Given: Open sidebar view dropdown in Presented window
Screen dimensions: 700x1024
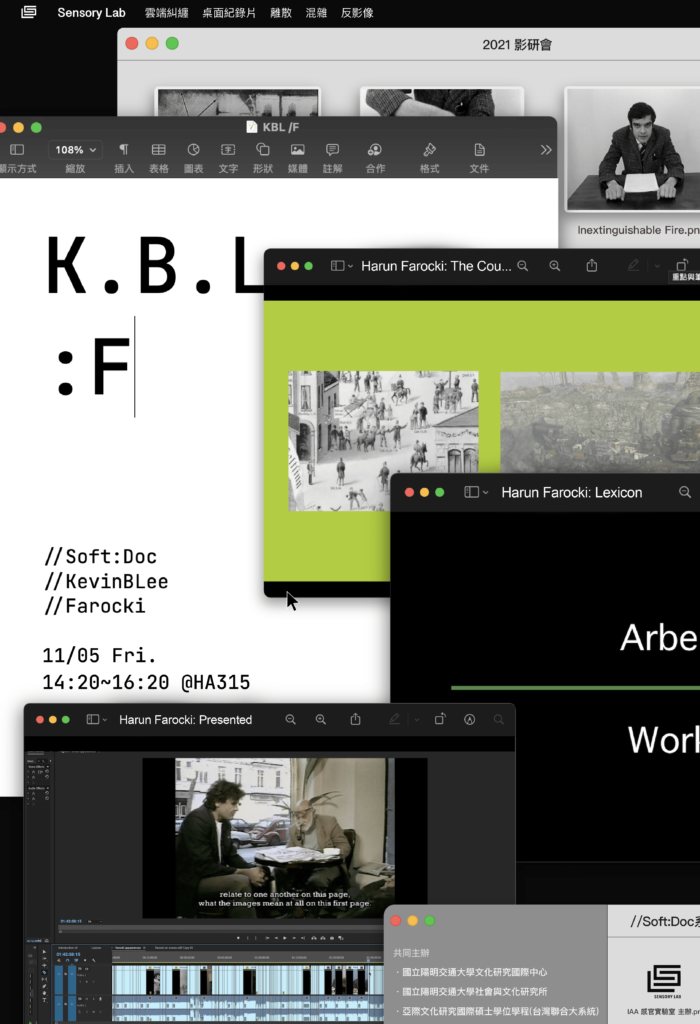Looking at the screenshot, I should tap(104, 720).
